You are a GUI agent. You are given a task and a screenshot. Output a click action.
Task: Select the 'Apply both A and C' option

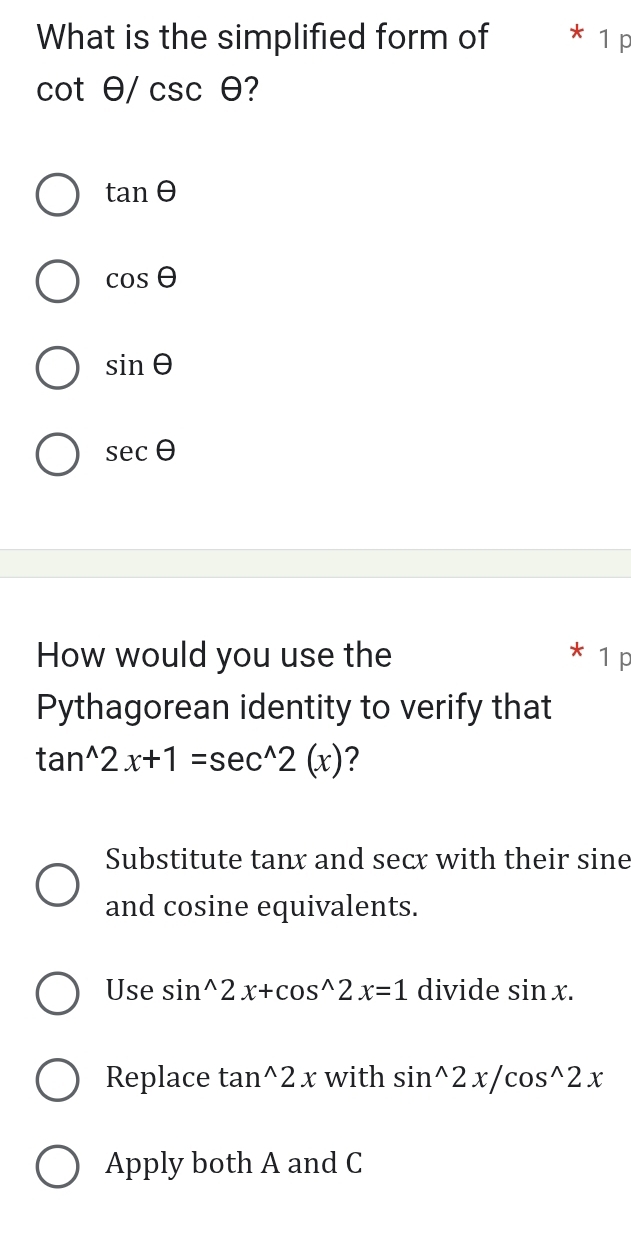click(57, 1165)
